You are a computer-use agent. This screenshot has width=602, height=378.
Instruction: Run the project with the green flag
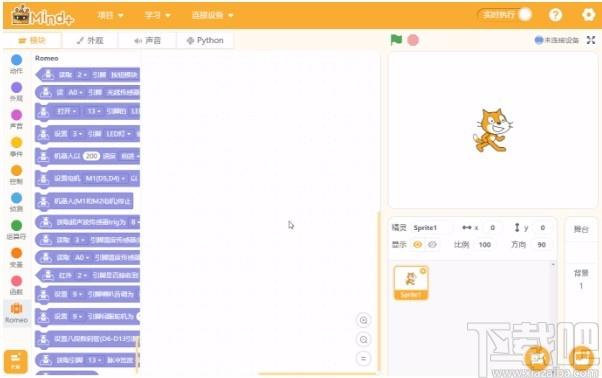click(x=396, y=40)
